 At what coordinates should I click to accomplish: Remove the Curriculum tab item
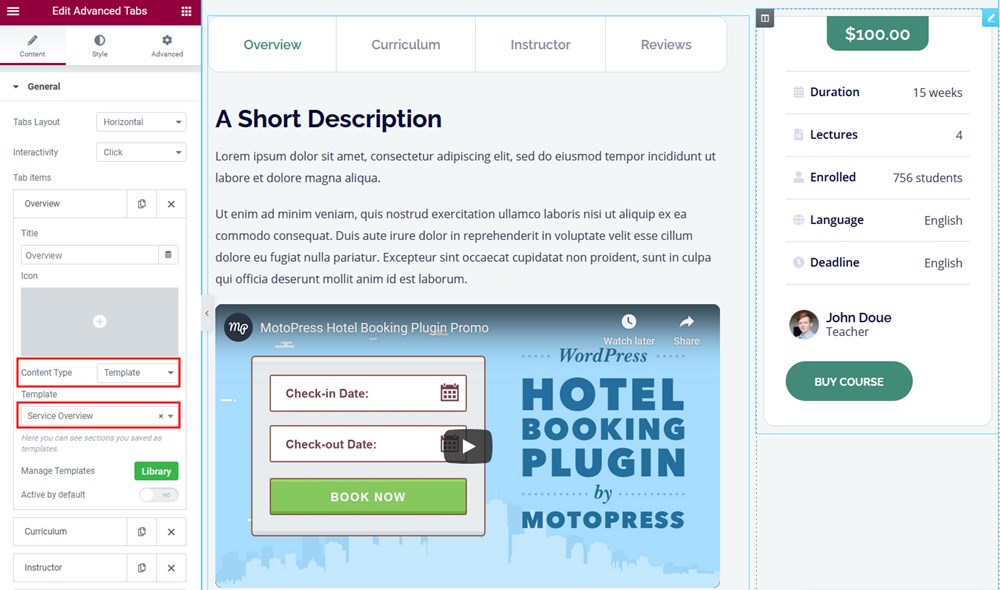click(x=171, y=532)
